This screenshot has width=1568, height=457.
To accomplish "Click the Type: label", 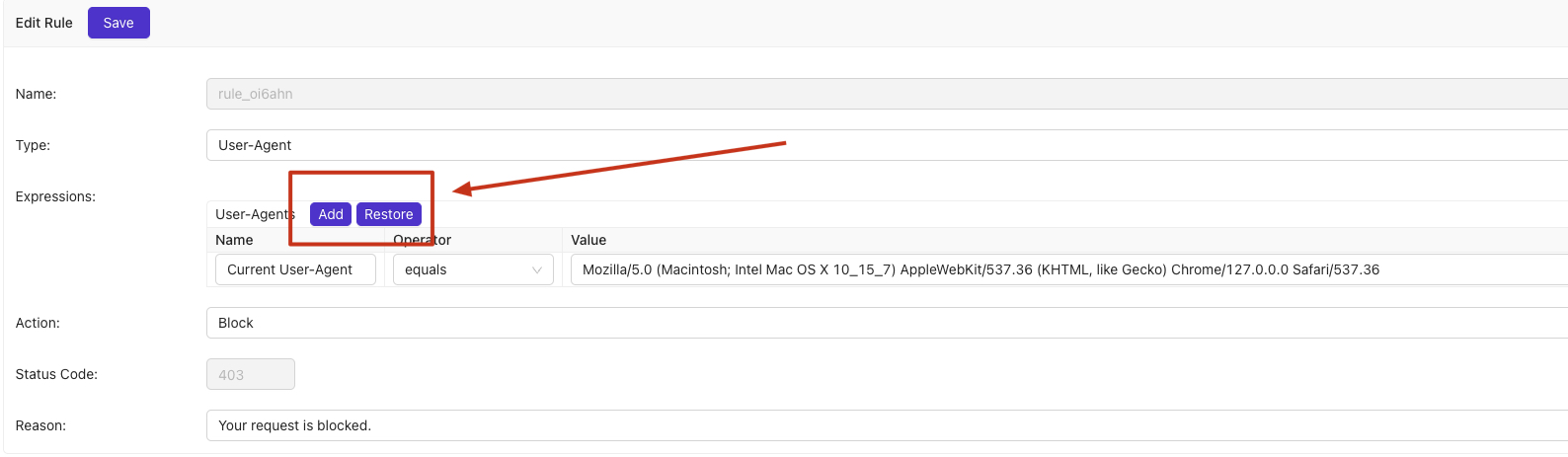I will click(33, 145).
